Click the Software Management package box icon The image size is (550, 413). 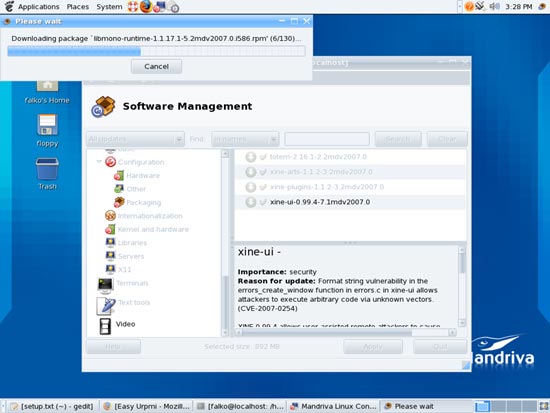(103, 106)
